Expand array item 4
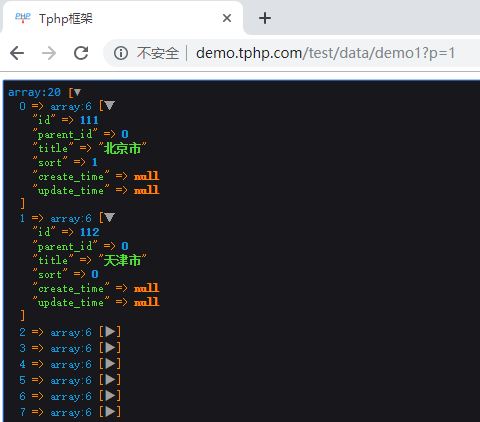480x422 pixels. tap(110, 364)
